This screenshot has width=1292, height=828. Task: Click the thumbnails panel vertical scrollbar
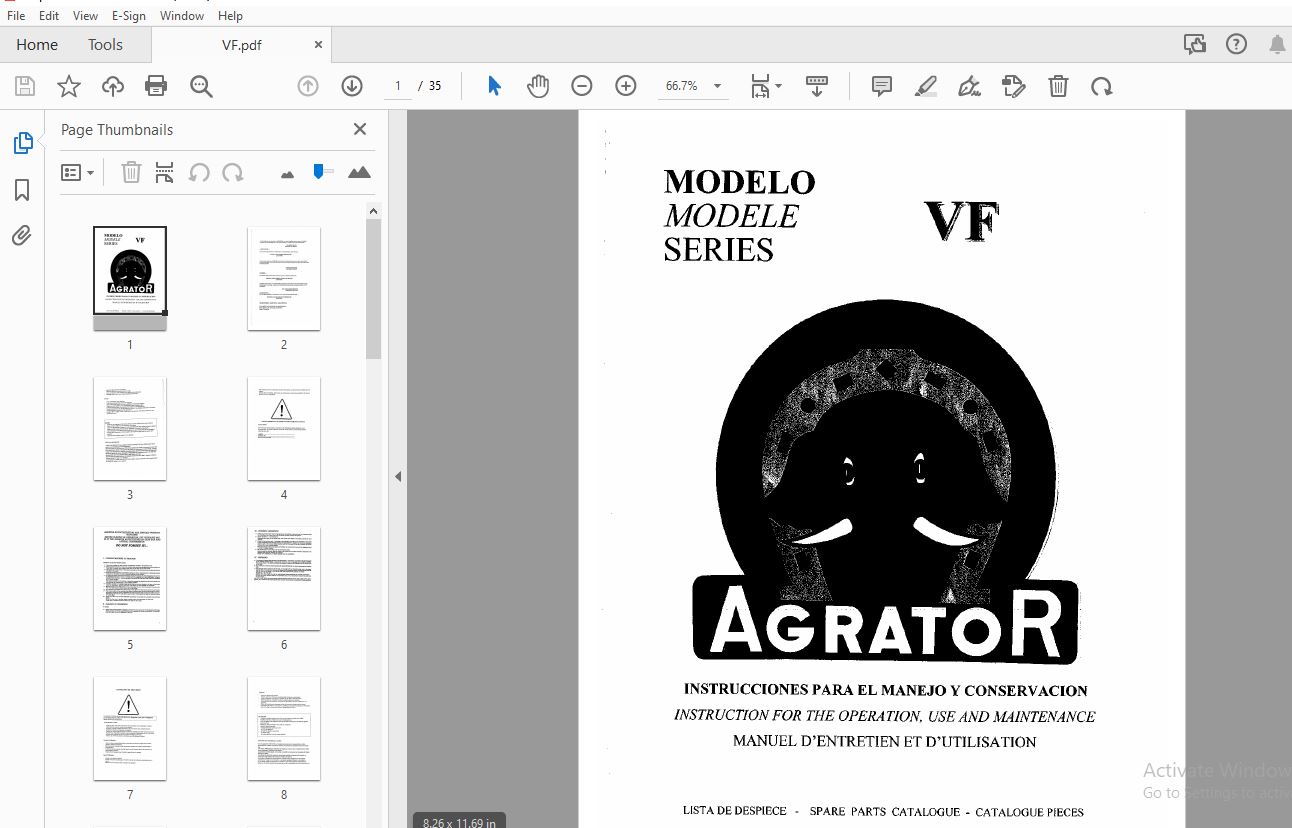tap(374, 289)
